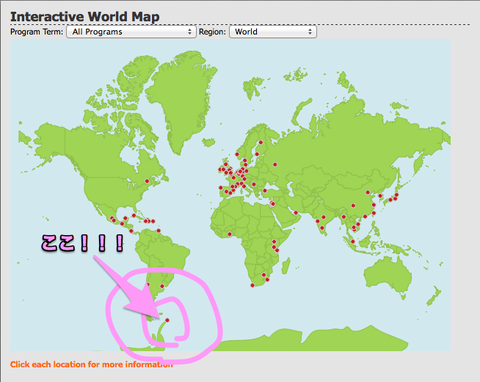Open the Program Term dropdown showing All Programs
480x382 pixels.
click(131, 32)
